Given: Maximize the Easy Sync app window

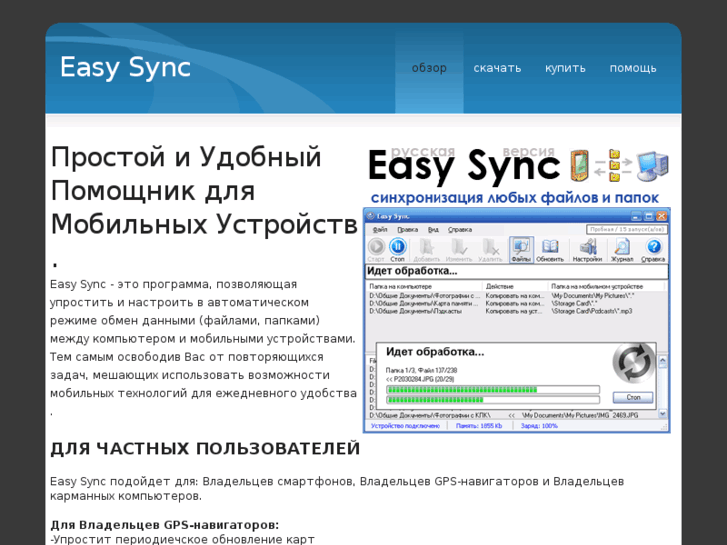Looking at the screenshot, I should (x=649, y=216).
